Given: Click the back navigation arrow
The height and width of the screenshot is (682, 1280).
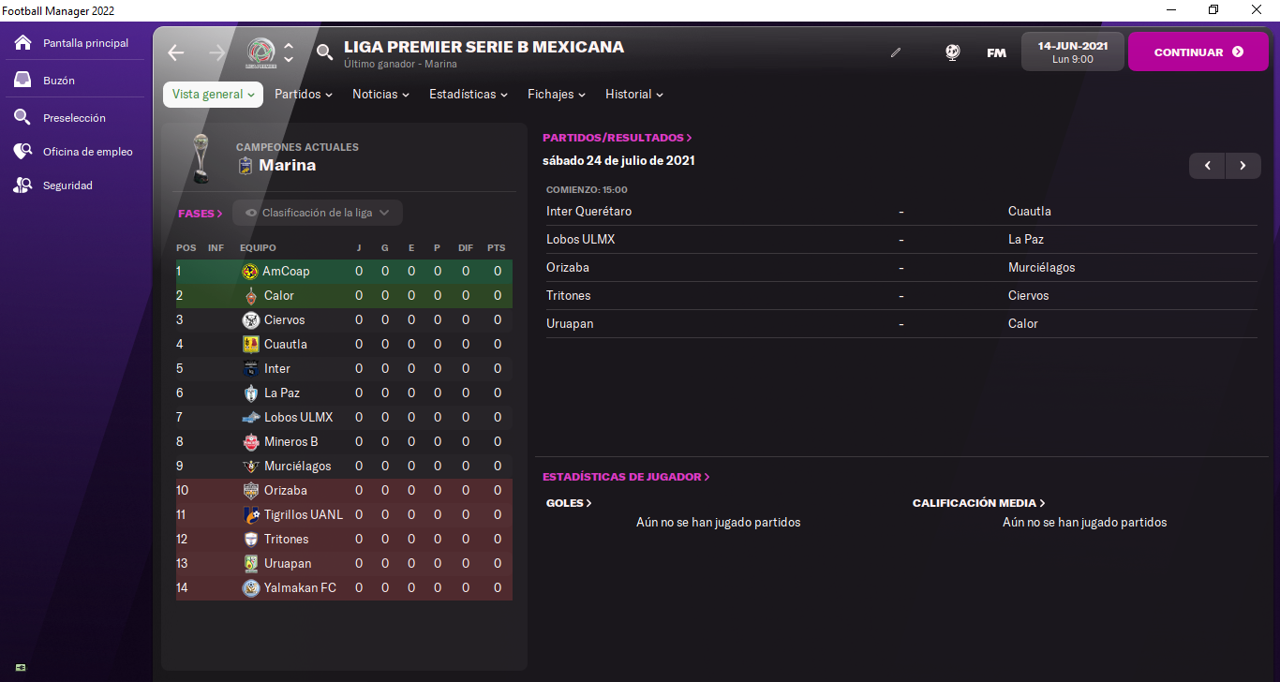Looking at the screenshot, I should (x=176, y=52).
